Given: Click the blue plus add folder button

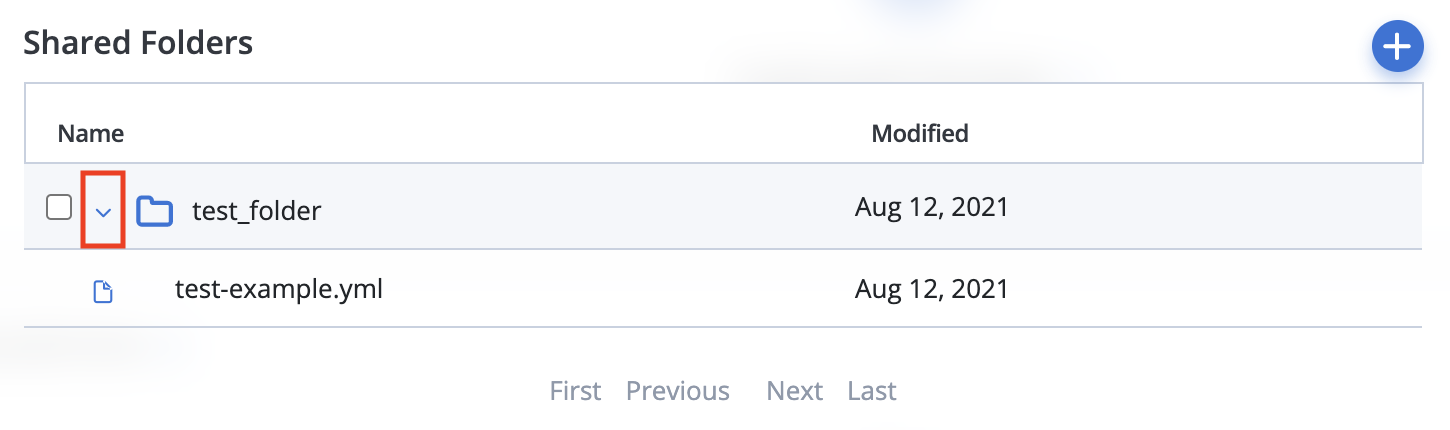Looking at the screenshot, I should click(x=1397, y=47).
